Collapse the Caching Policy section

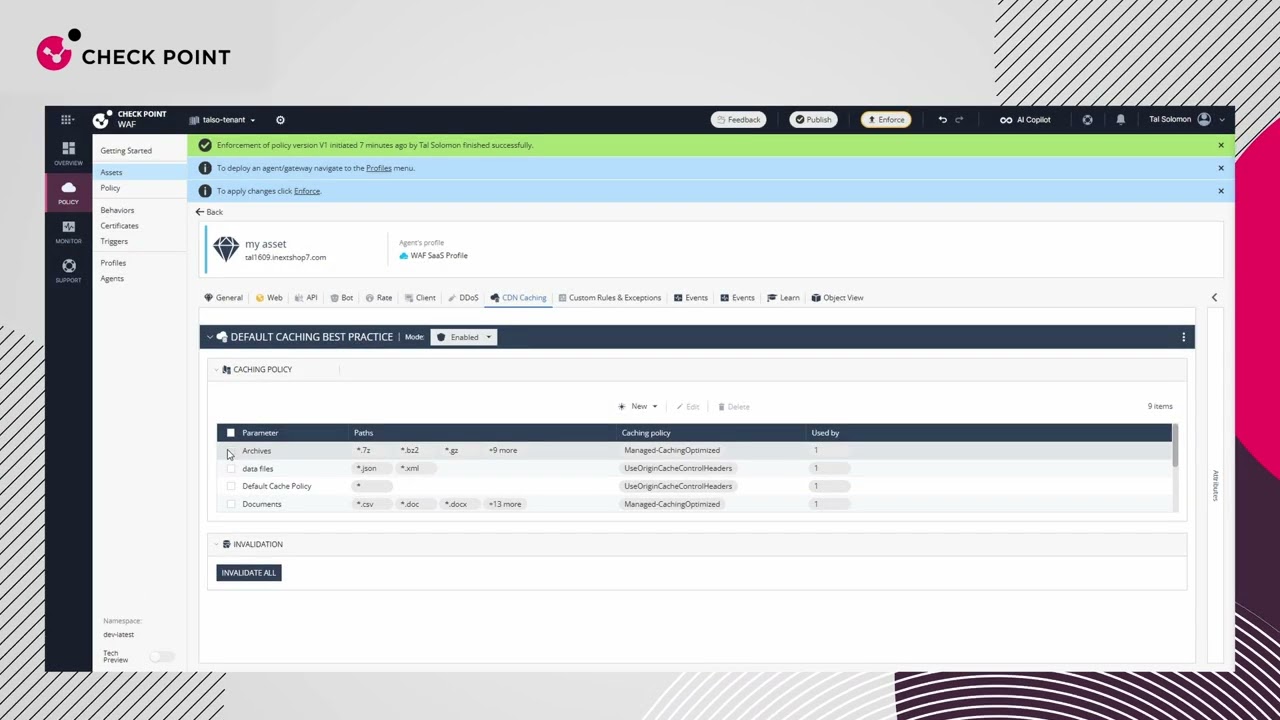tap(215, 370)
